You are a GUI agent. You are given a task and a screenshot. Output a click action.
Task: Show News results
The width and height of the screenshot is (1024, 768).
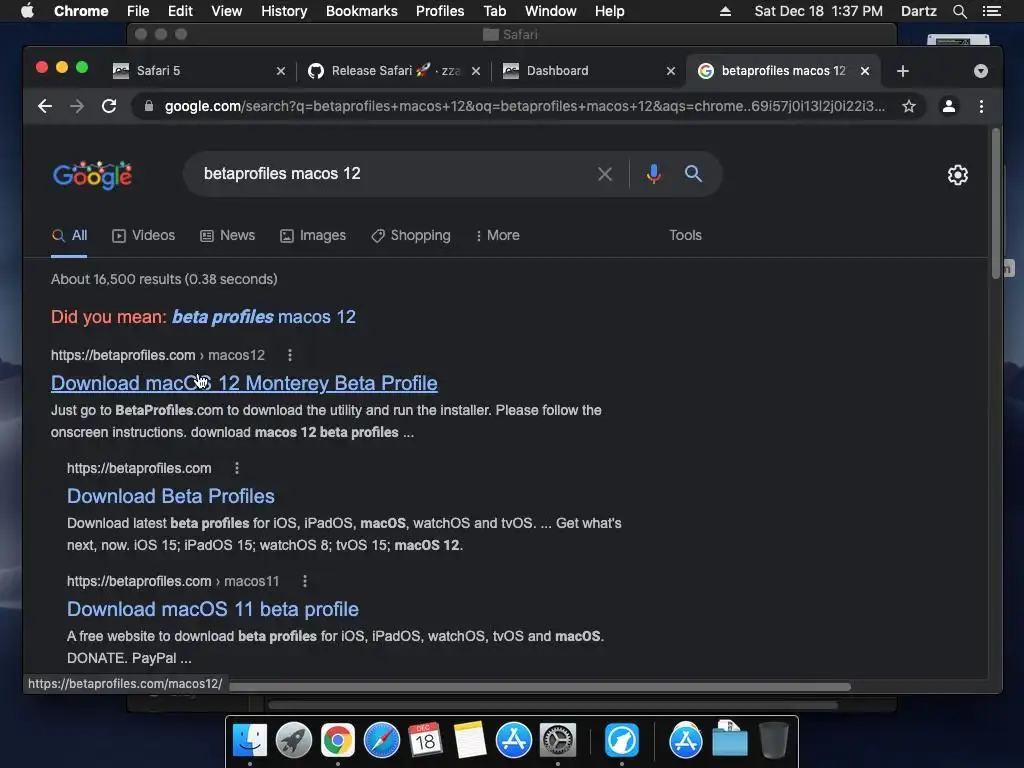click(x=227, y=236)
